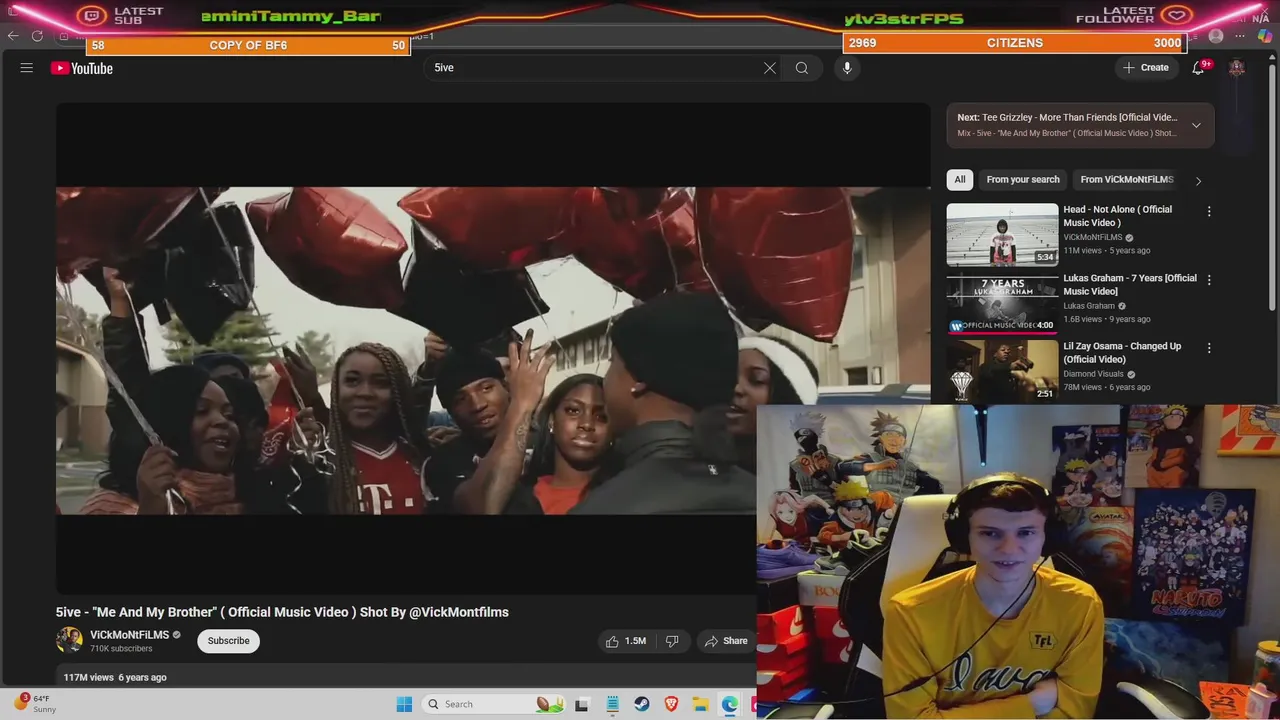
Task: Open the YouTube guide hamburger menu
Action: [x=27, y=68]
